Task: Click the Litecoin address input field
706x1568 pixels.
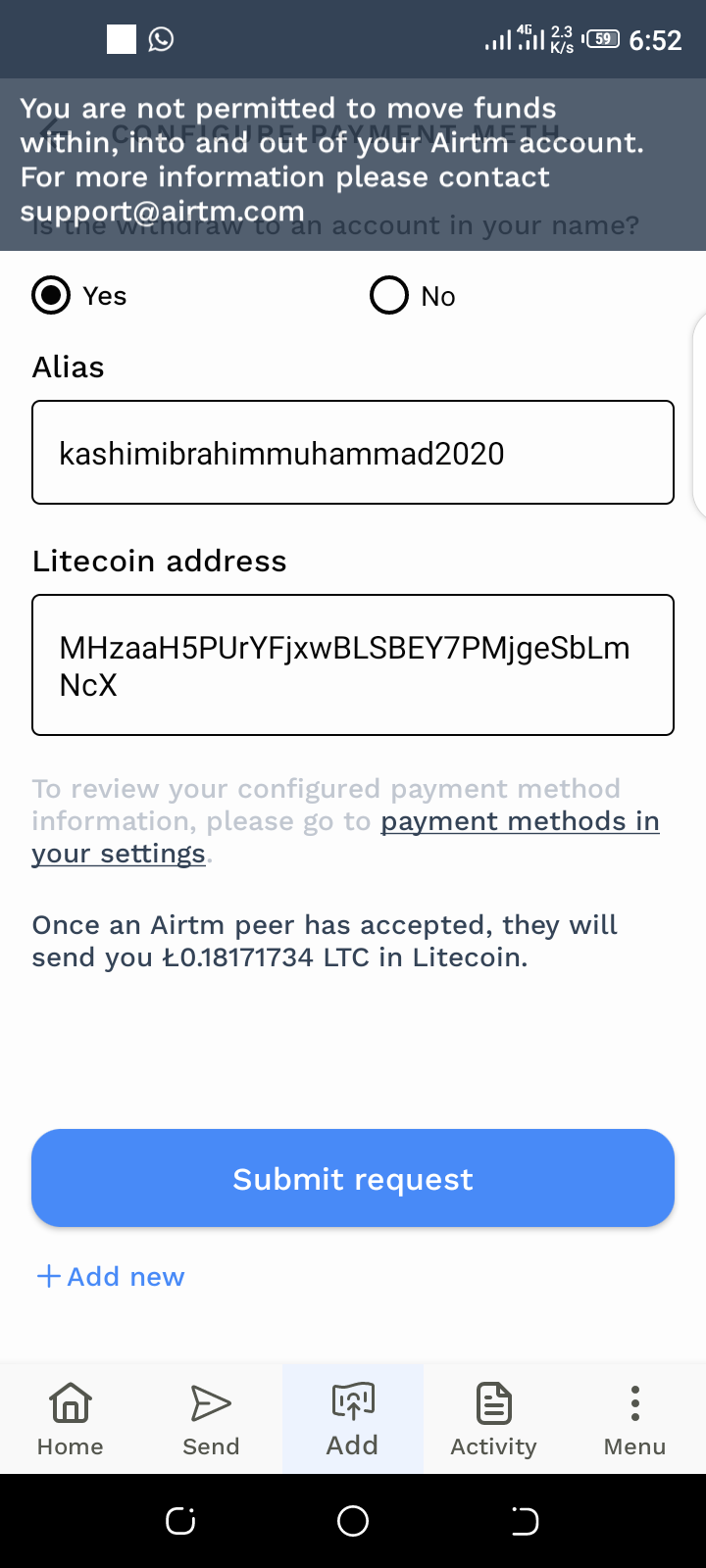Action: pyautogui.click(x=353, y=664)
